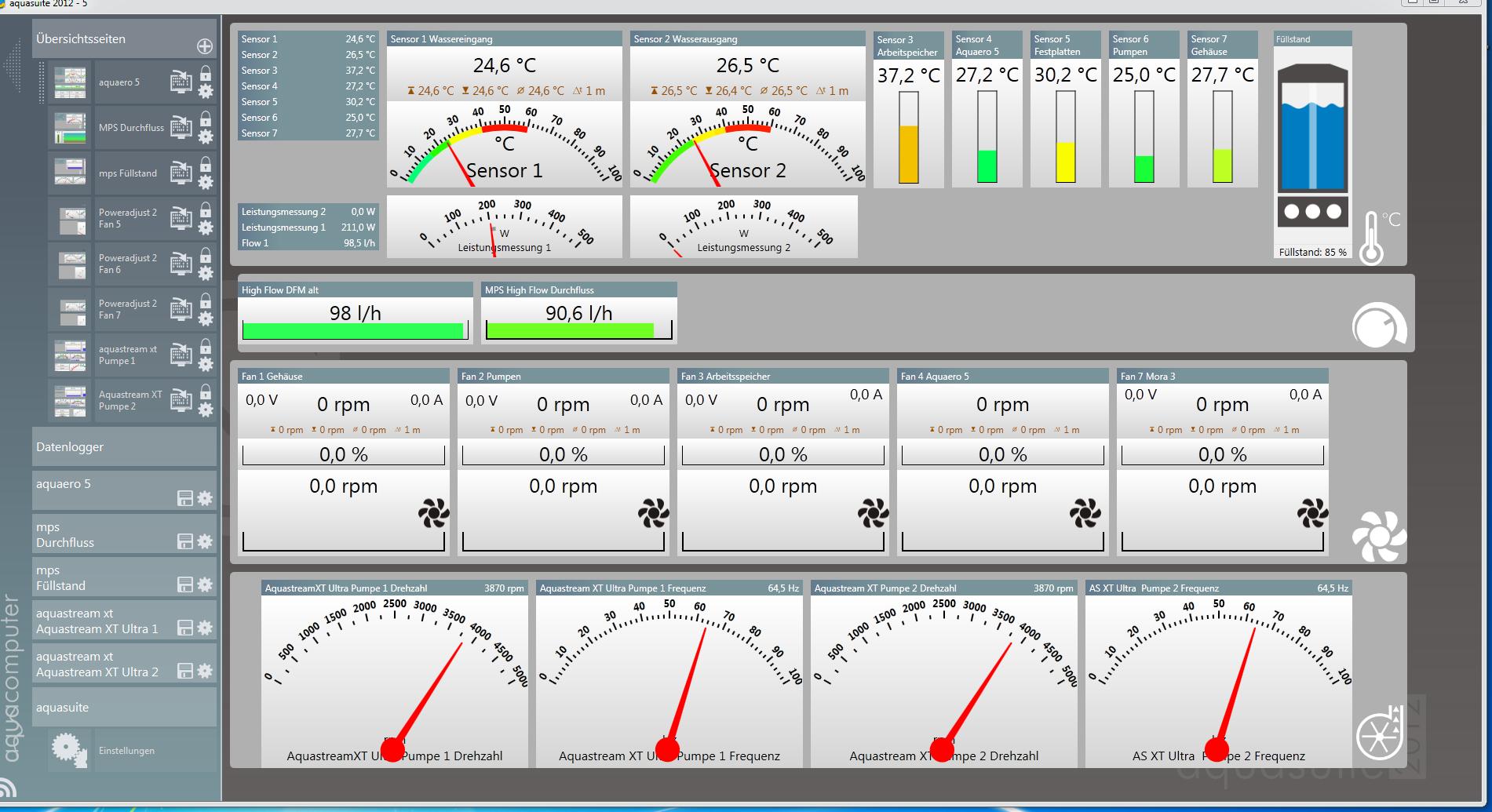1492x812 pixels.
Task: Toggle lock for Poweradjust 2 Fan 5 page
Action: pyautogui.click(x=206, y=209)
